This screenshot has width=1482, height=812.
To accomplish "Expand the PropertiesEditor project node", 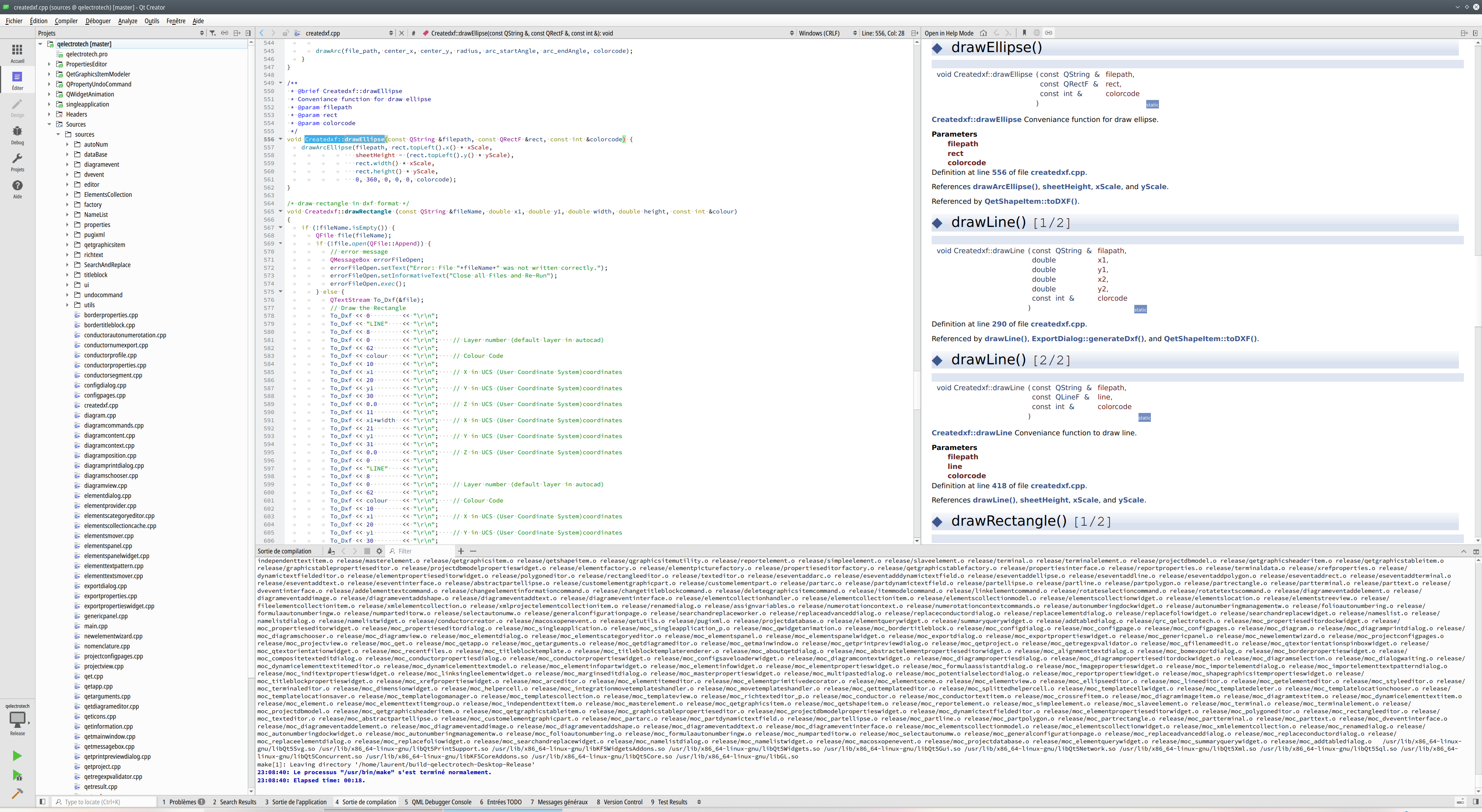I will click(x=49, y=64).
